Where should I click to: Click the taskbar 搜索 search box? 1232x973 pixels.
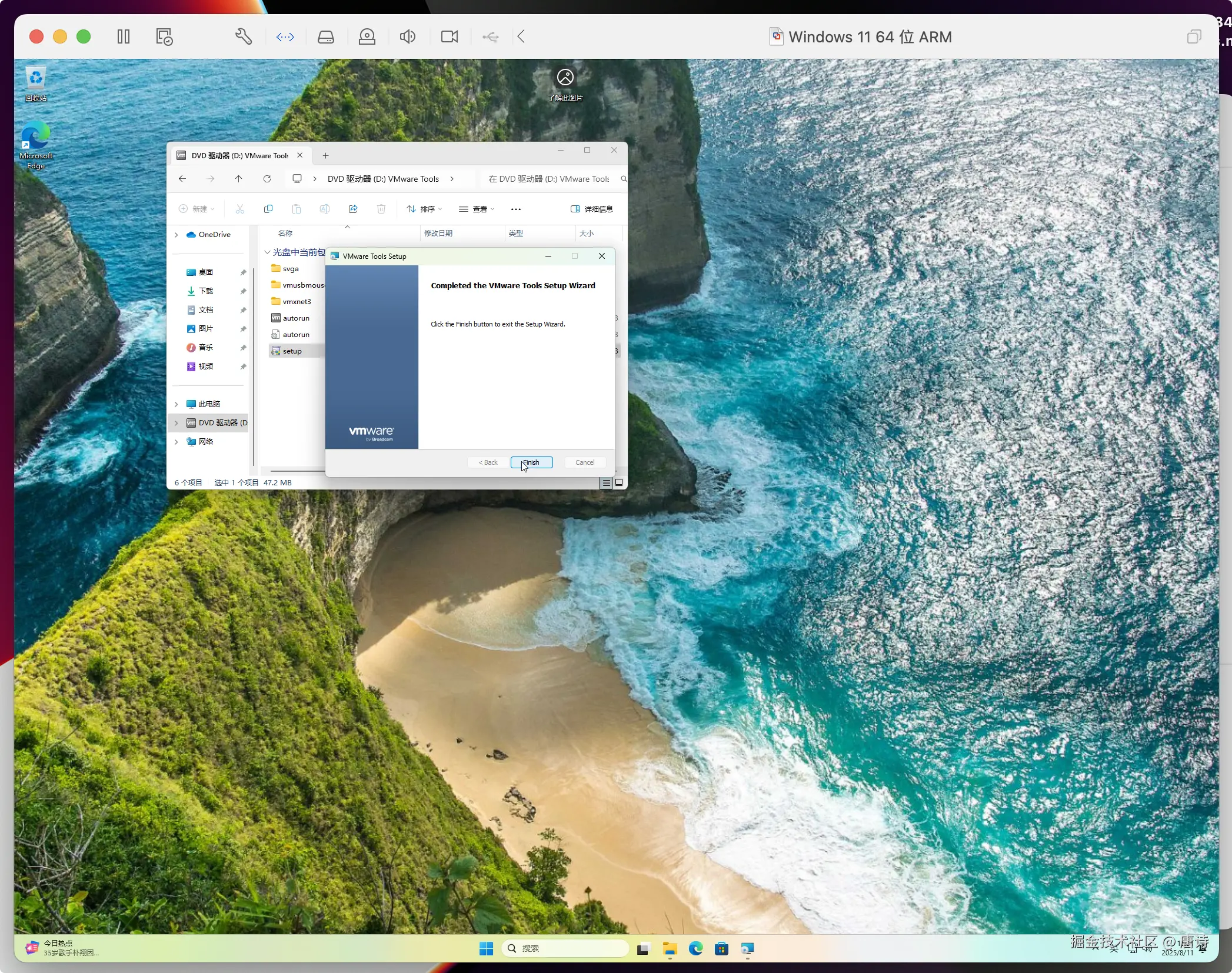[x=565, y=948]
